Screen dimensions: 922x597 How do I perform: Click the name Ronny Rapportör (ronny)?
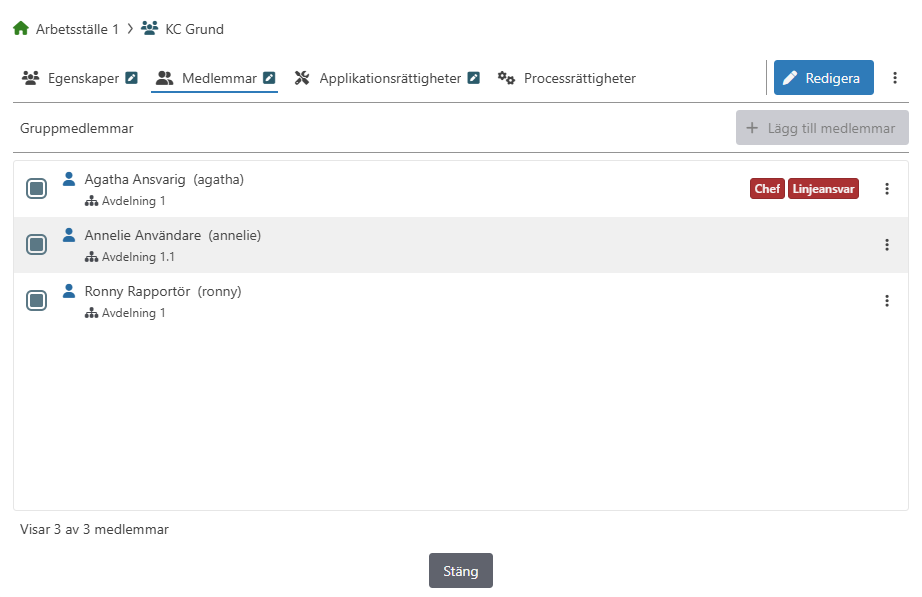[163, 291]
